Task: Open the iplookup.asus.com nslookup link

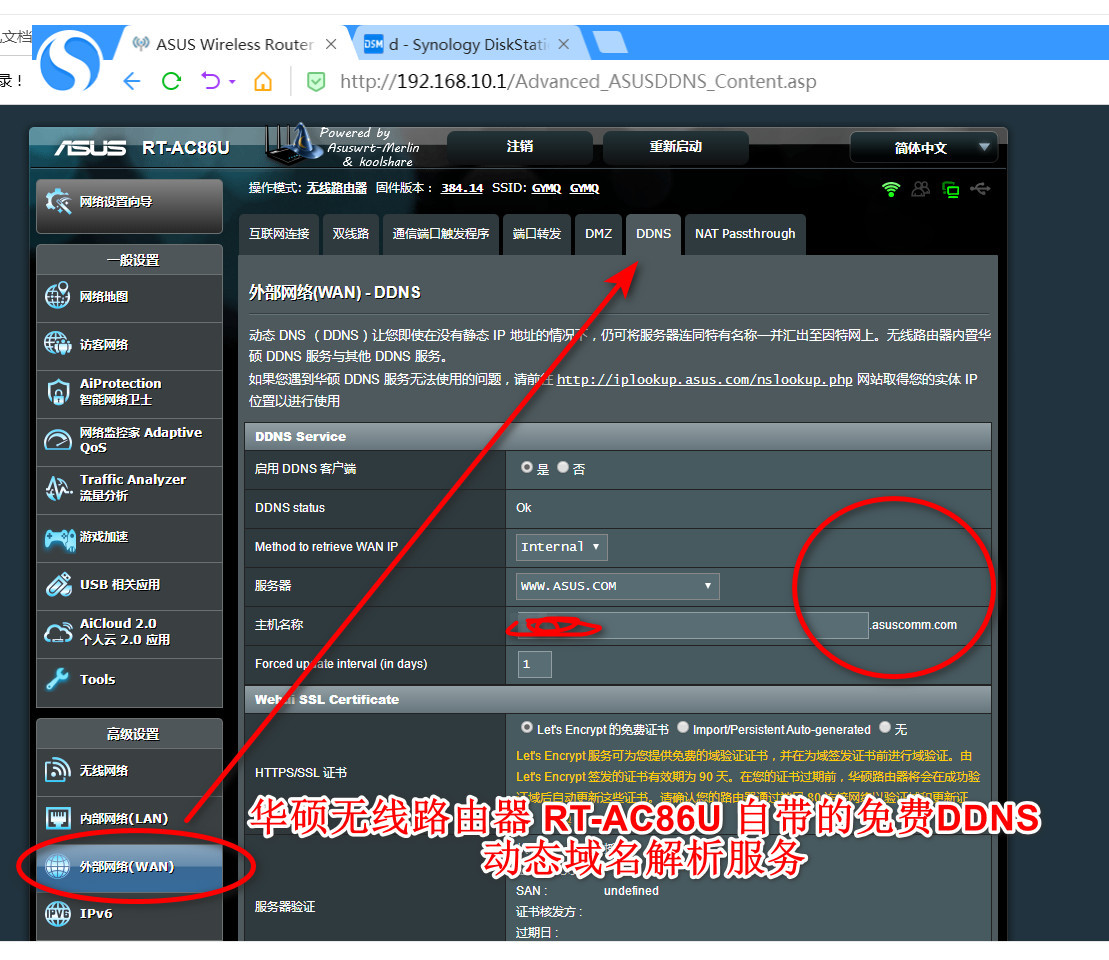Action: pyautogui.click(x=704, y=380)
